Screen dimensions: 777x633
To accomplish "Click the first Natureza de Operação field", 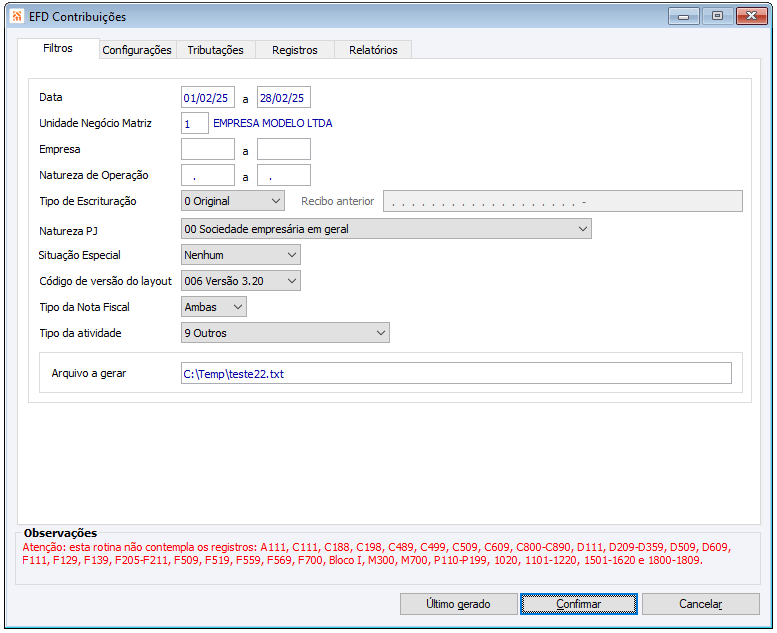I will [208, 175].
